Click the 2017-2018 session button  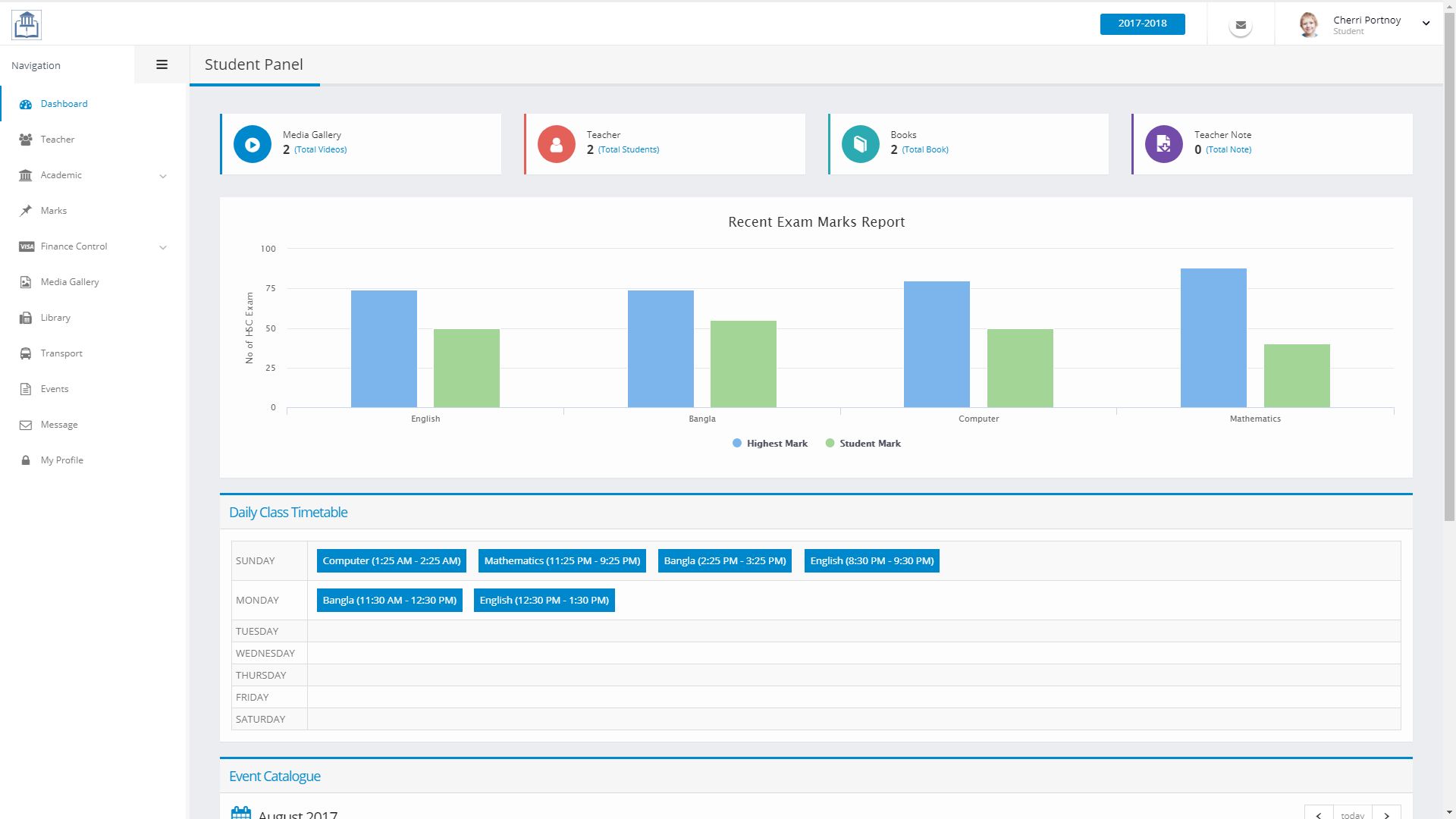(x=1142, y=24)
